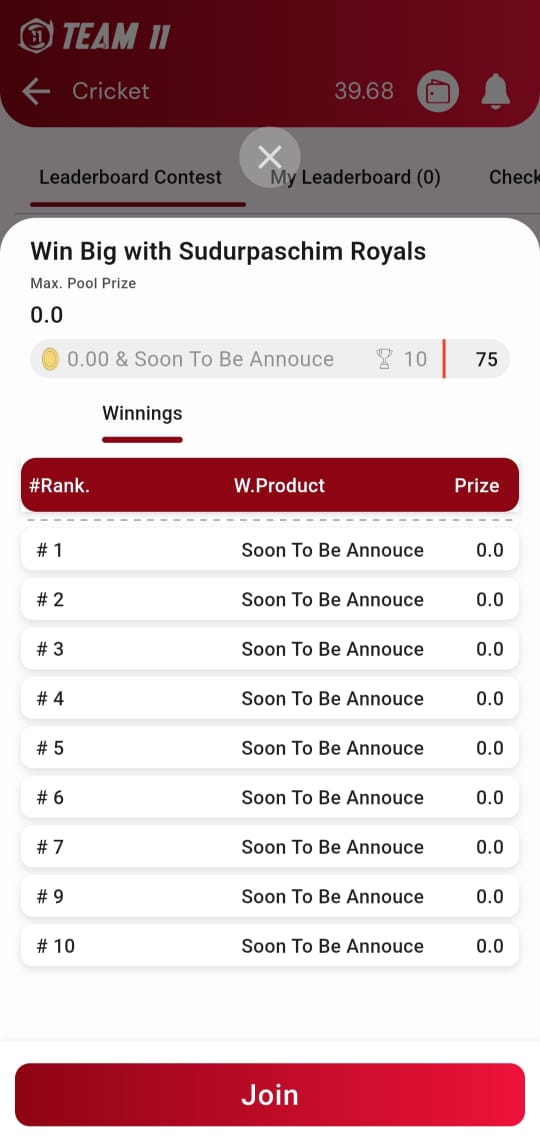This screenshot has height=1142, width=540.
Task: Open the notifications bell
Action: pyautogui.click(x=496, y=91)
